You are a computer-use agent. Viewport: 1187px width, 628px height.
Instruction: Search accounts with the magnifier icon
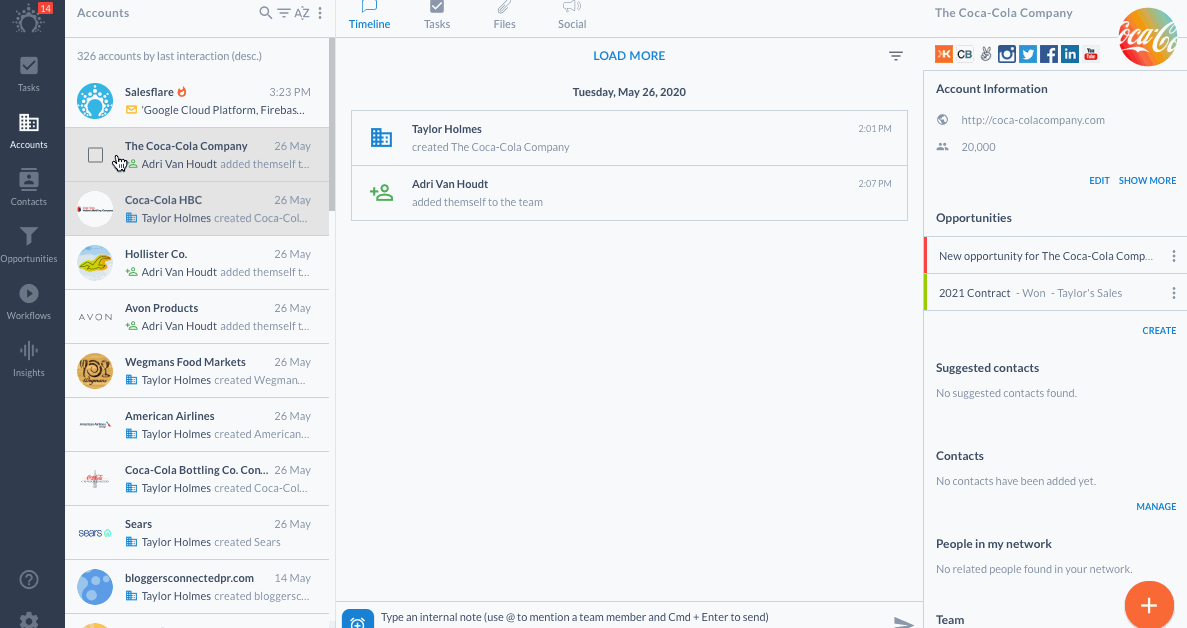[265, 13]
